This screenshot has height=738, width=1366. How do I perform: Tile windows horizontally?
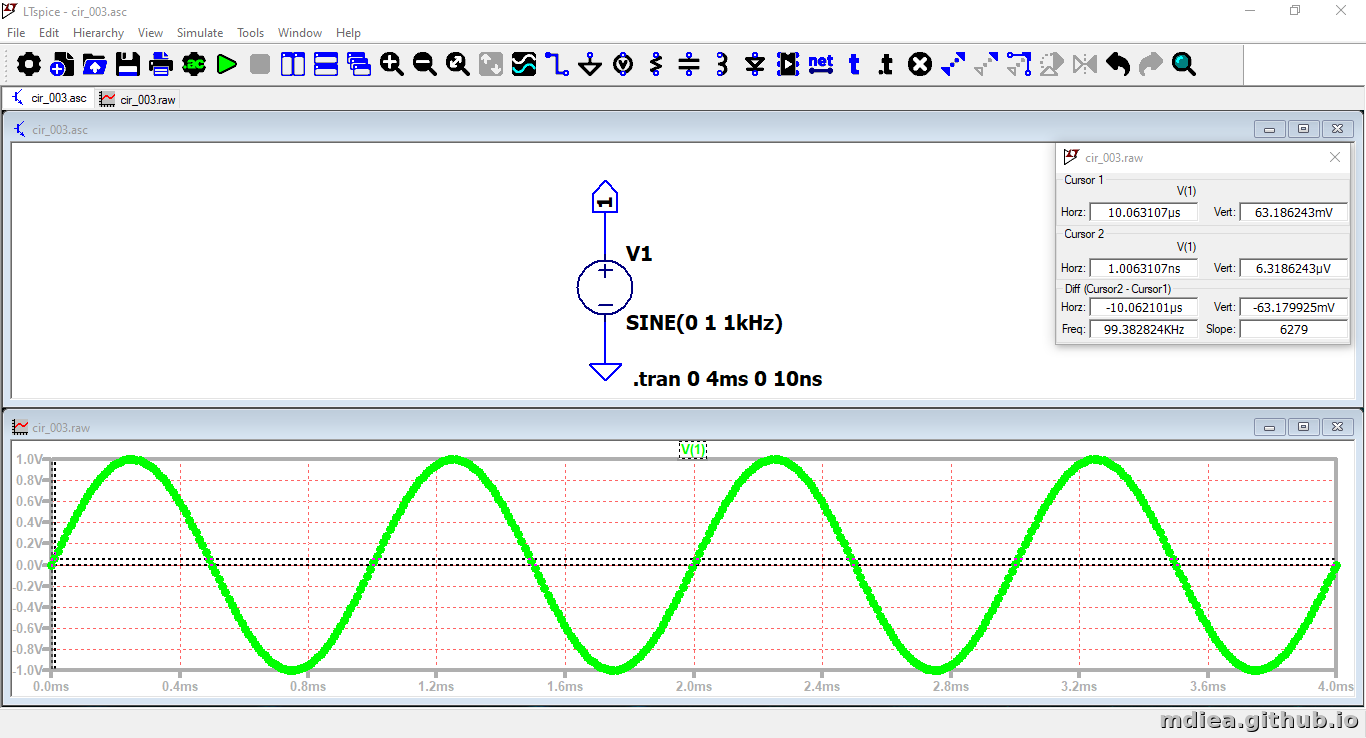click(x=325, y=65)
